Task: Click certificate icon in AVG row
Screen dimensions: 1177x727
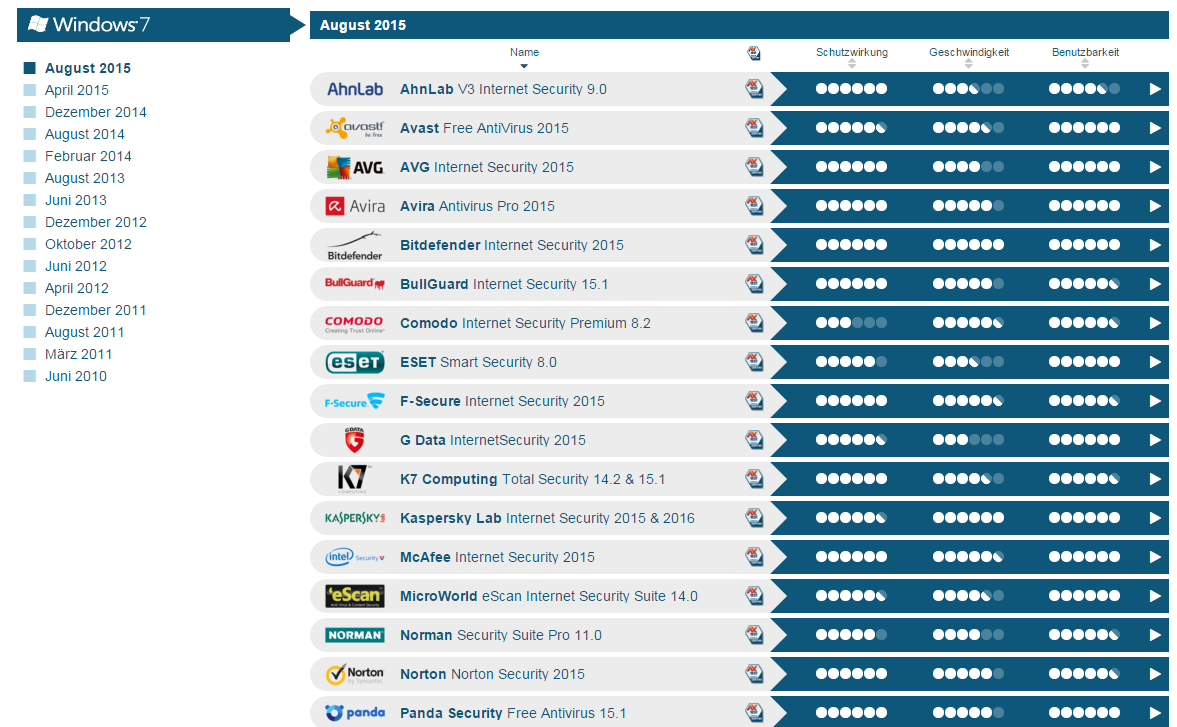Action: point(754,167)
